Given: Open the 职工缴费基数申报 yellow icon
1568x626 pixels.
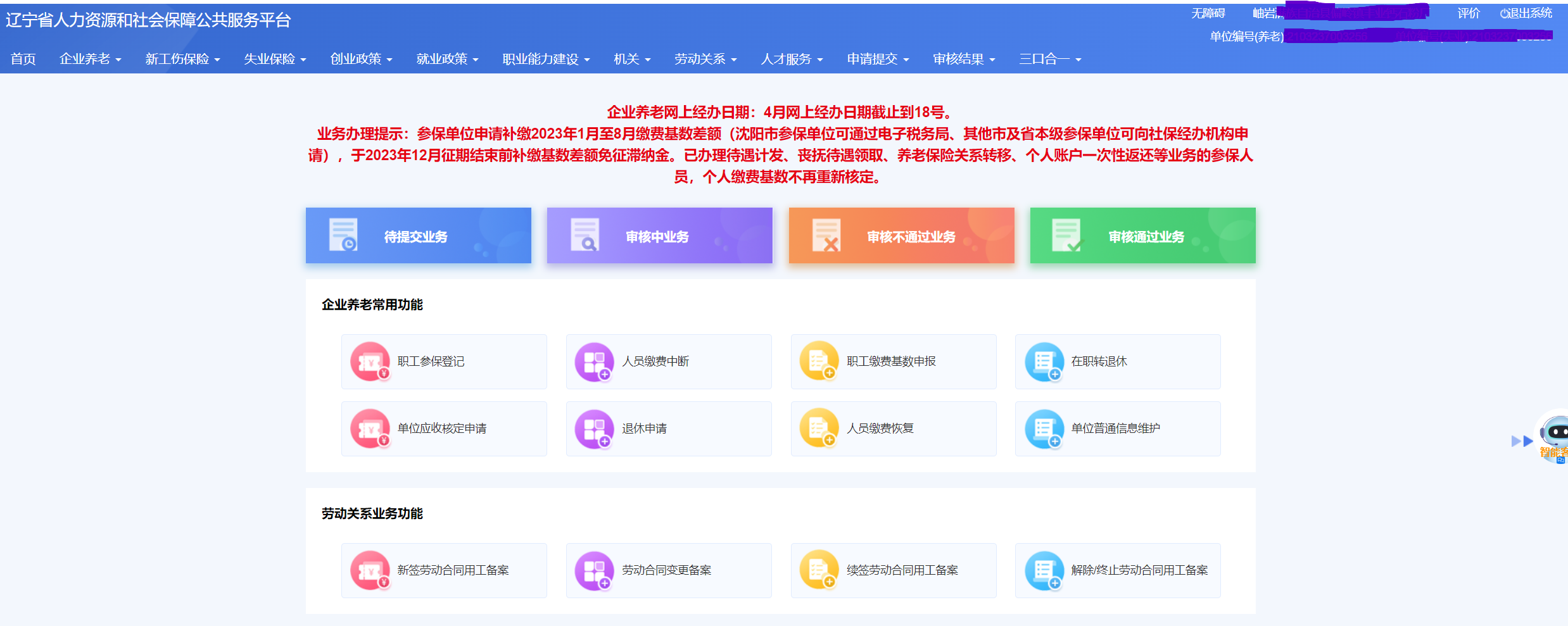Looking at the screenshot, I should pyautogui.click(x=819, y=361).
